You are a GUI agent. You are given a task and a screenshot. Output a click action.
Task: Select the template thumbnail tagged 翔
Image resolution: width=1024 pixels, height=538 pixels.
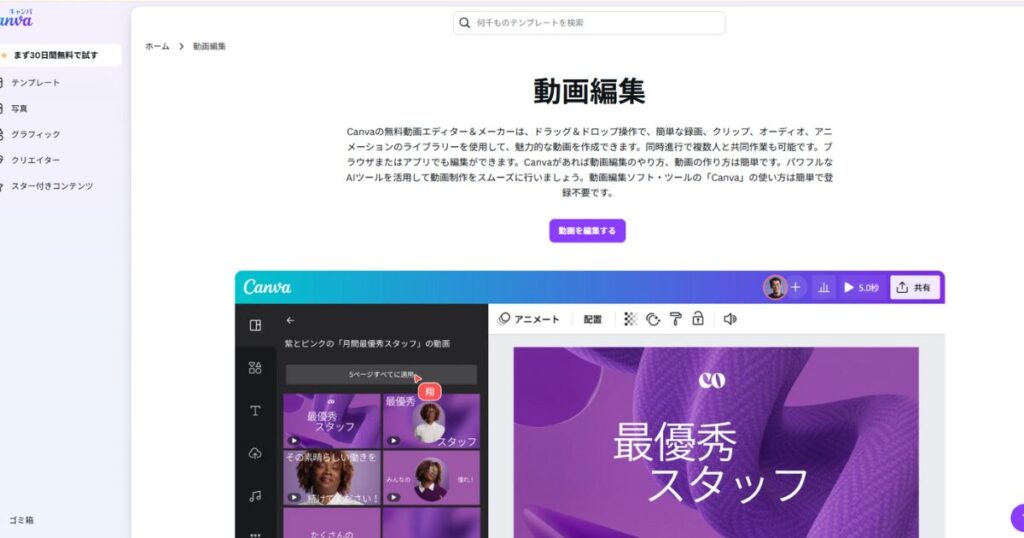[x=431, y=420]
